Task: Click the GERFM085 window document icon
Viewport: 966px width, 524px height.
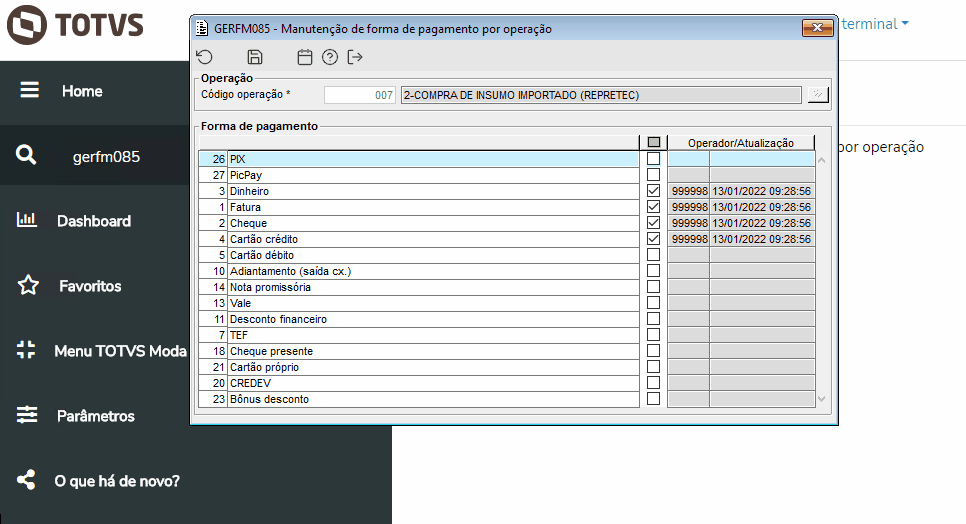Action: coord(201,28)
